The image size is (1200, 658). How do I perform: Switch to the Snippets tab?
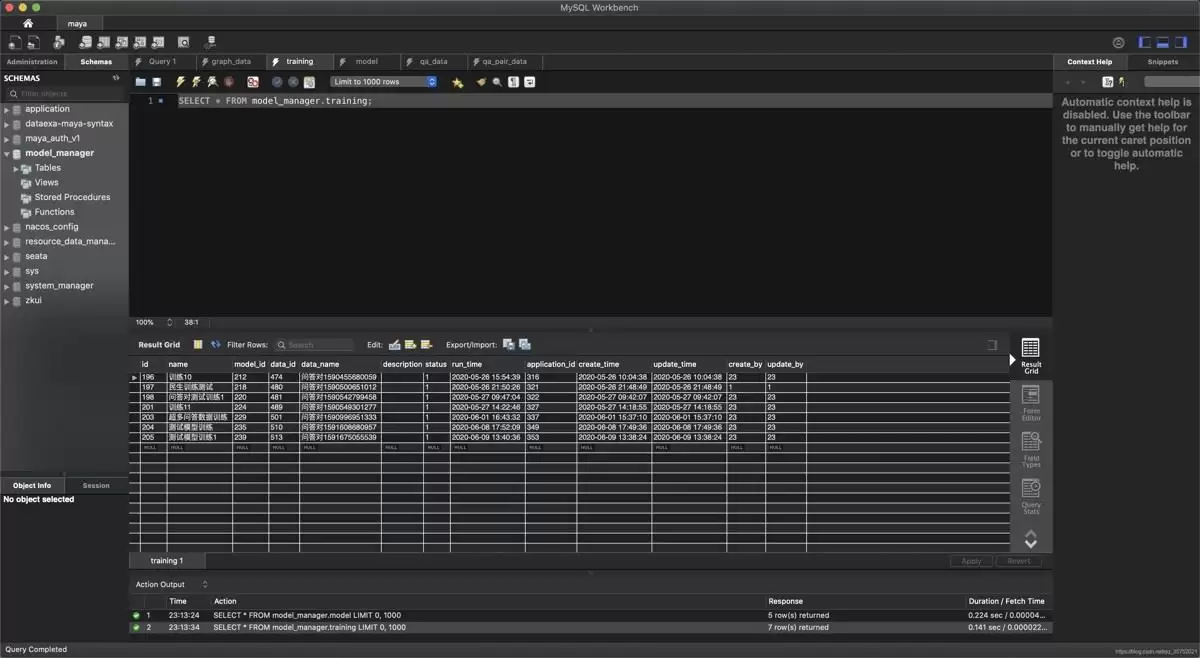(1162, 62)
